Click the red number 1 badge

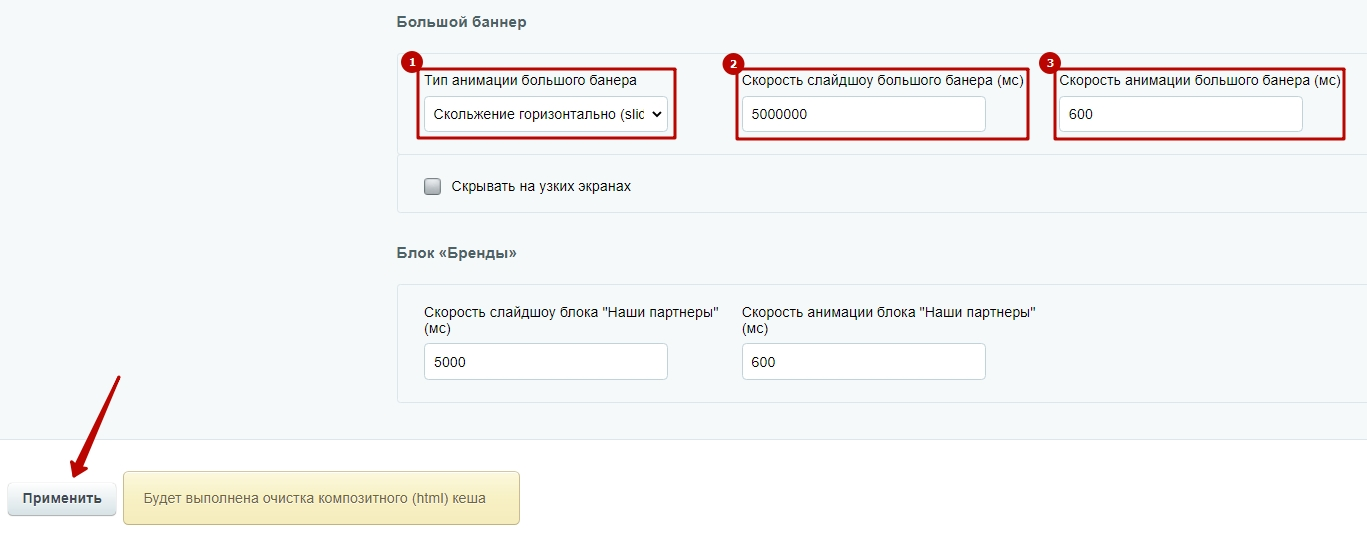point(411,63)
